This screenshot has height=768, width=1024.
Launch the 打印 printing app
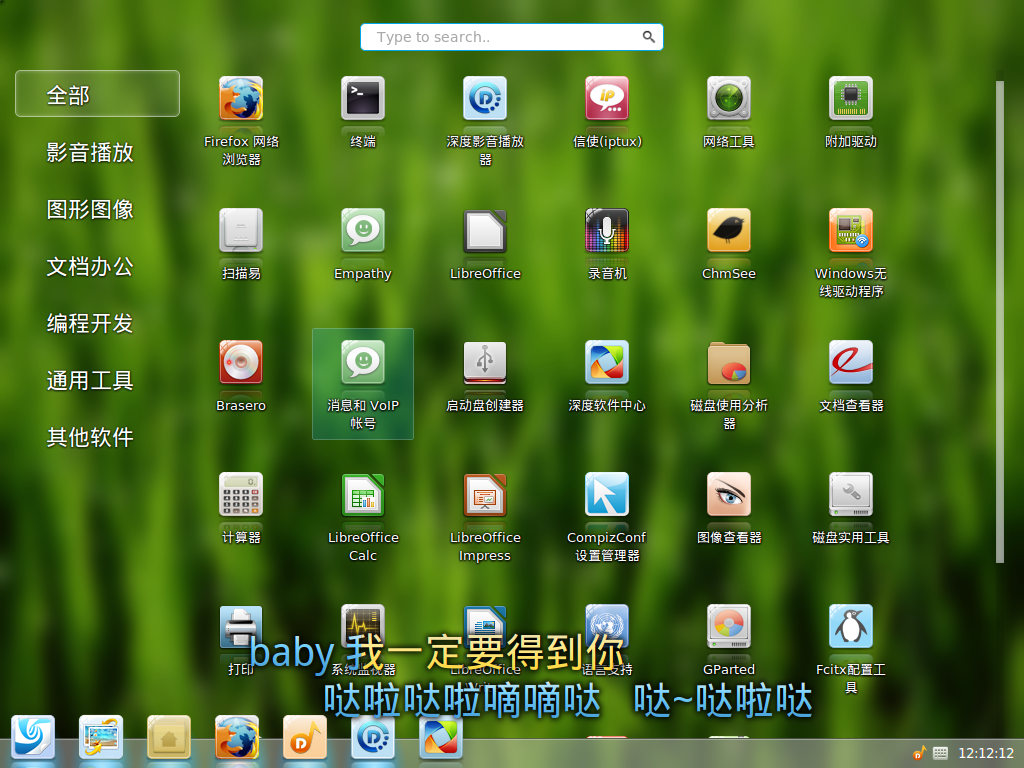tap(241, 626)
